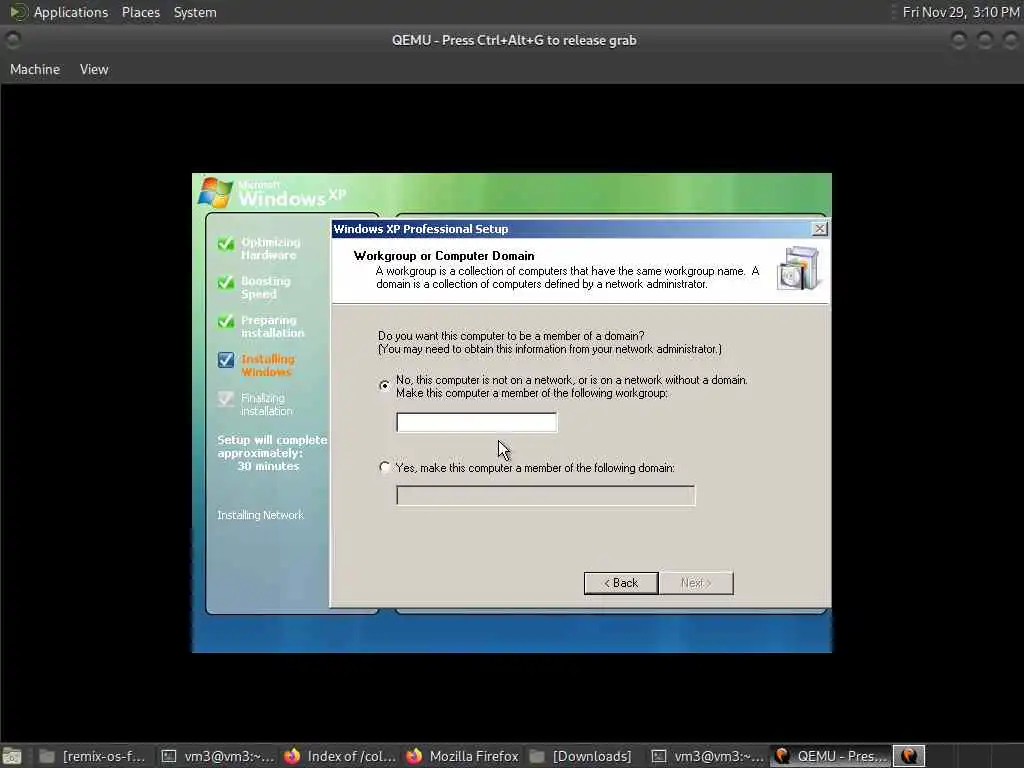Open the Places menu
The height and width of the screenshot is (768, 1024).
140,12
